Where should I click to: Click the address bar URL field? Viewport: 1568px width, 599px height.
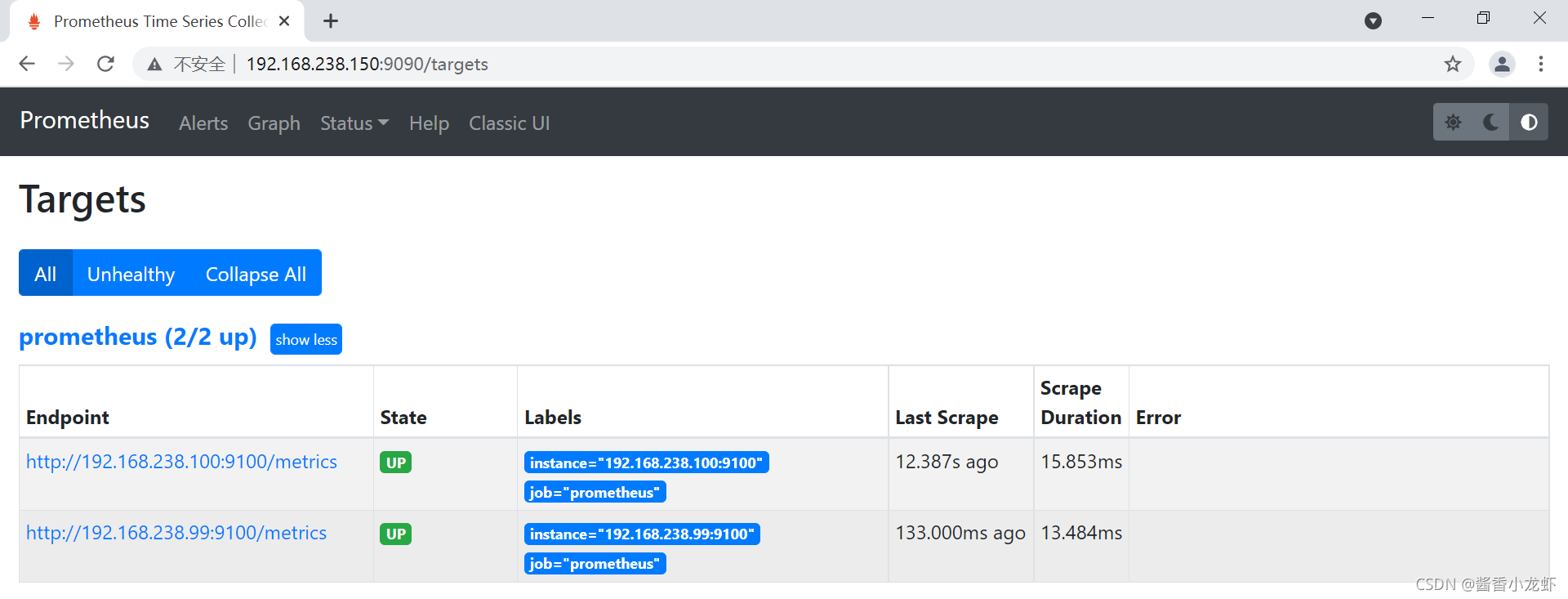[804, 64]
